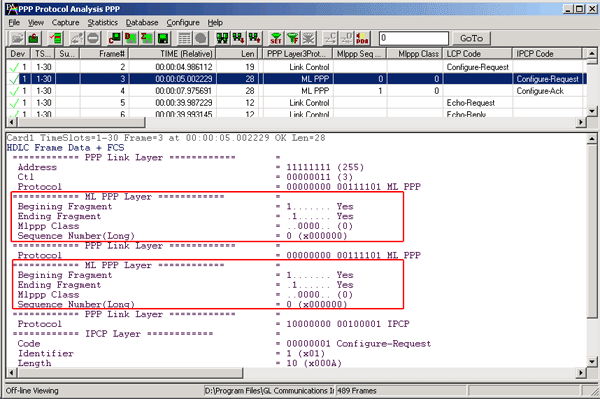Click the find previous binoculars icon
This screenshot has width=600, height=399.
(254, 38)
